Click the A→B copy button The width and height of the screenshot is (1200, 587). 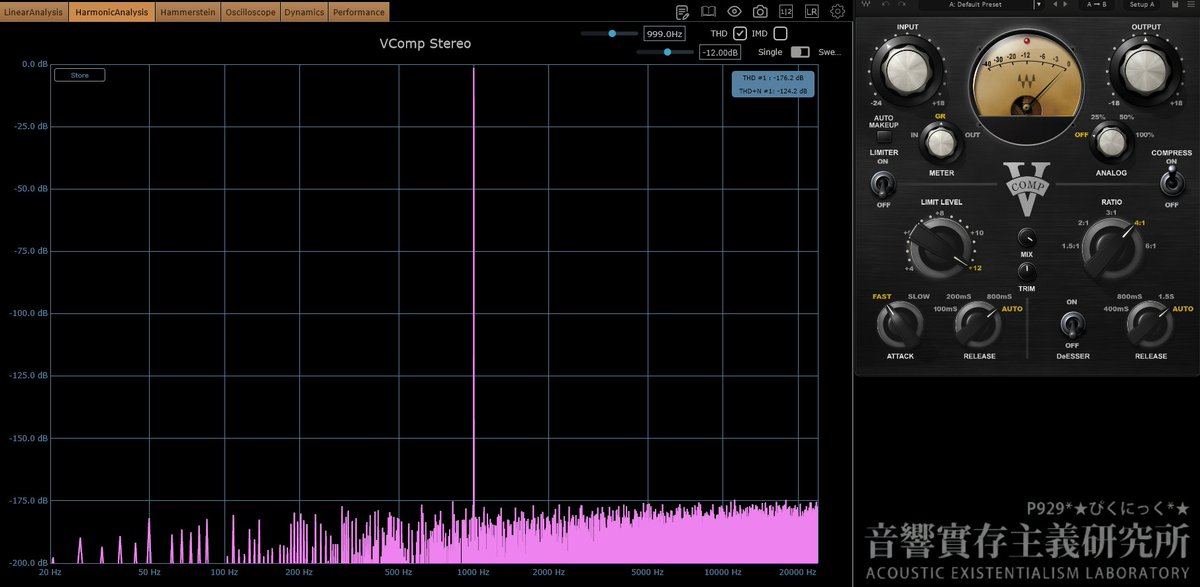tap(1097, 4)
